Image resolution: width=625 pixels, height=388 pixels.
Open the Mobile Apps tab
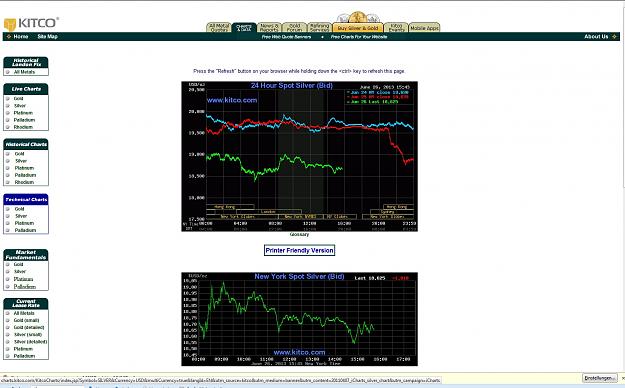pyautogui.click(x=424, y=28)
